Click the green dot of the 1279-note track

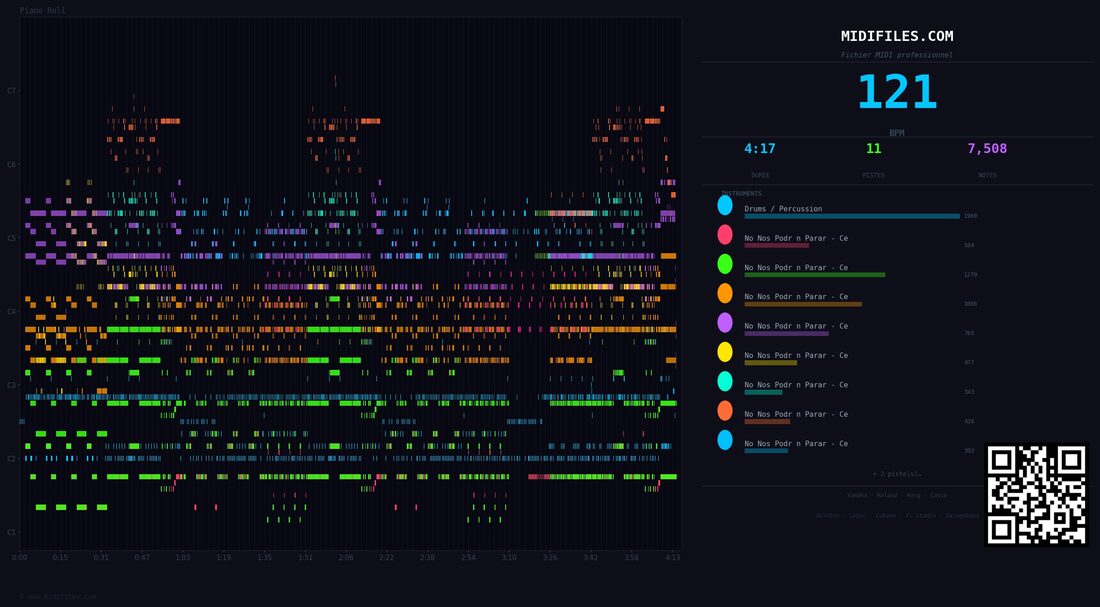(725, 264)
